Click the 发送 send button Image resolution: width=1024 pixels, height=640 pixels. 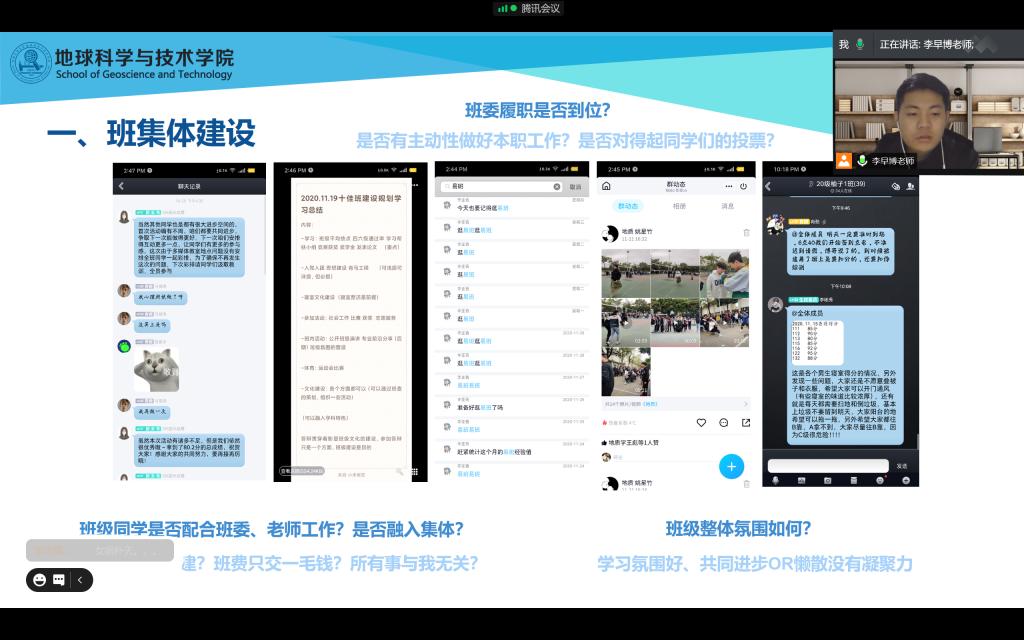(x=902, y=466)
